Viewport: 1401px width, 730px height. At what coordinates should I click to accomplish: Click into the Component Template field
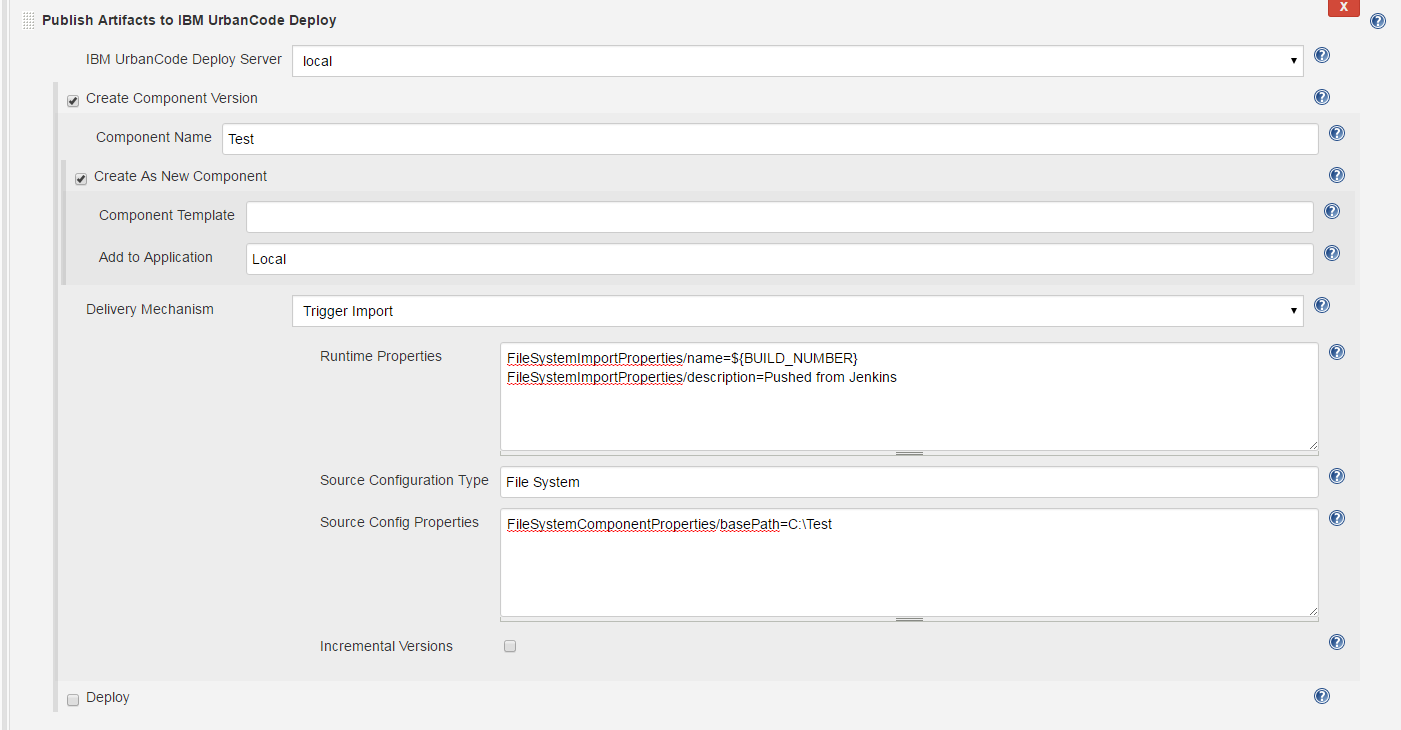click(x=779, y=217)
